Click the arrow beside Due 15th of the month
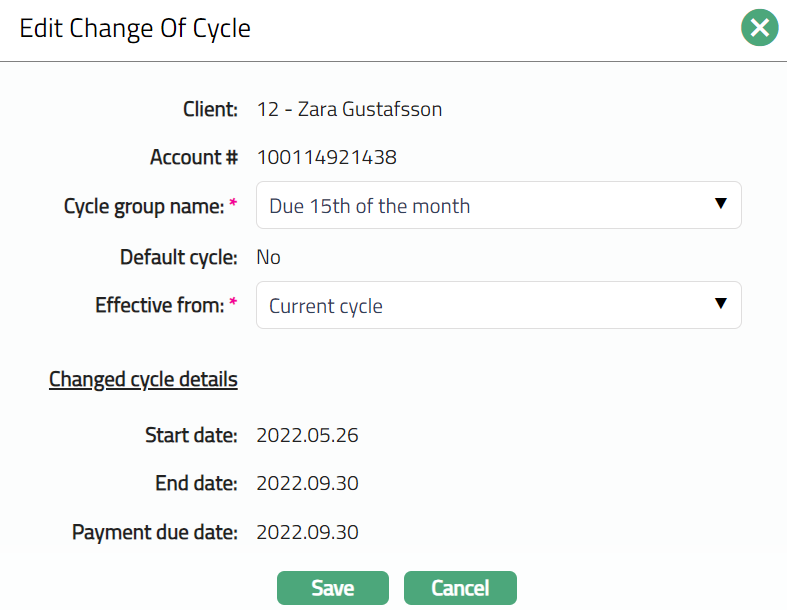787x610 pixels. [720, 205]
